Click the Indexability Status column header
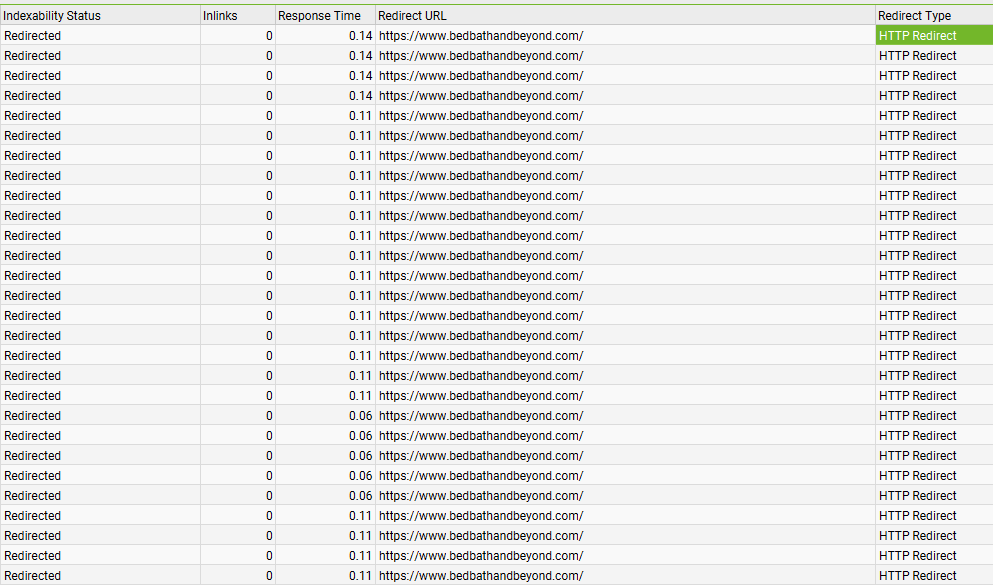The height and width of the screenshot is (585, 993). 52,16
